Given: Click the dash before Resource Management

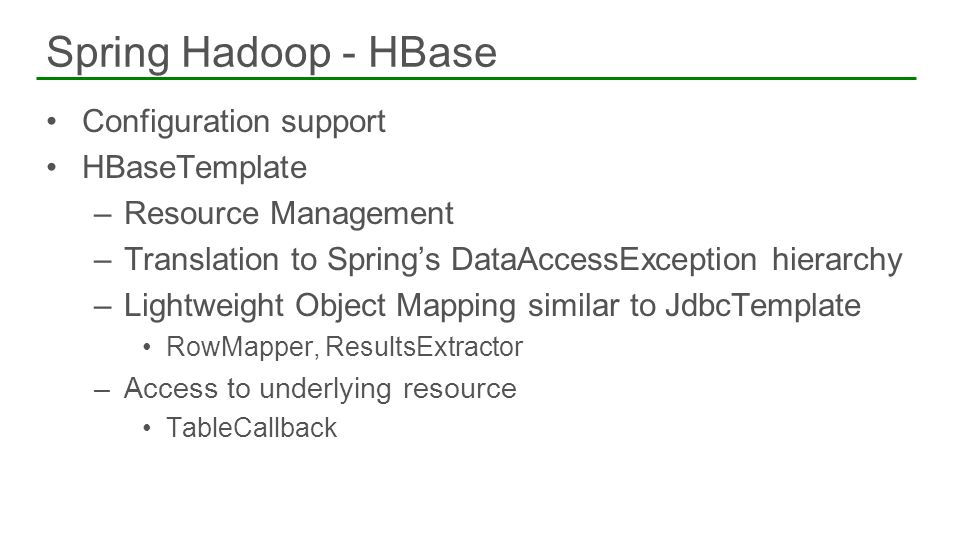Looking at the screenshot, I should coord(103,216).
